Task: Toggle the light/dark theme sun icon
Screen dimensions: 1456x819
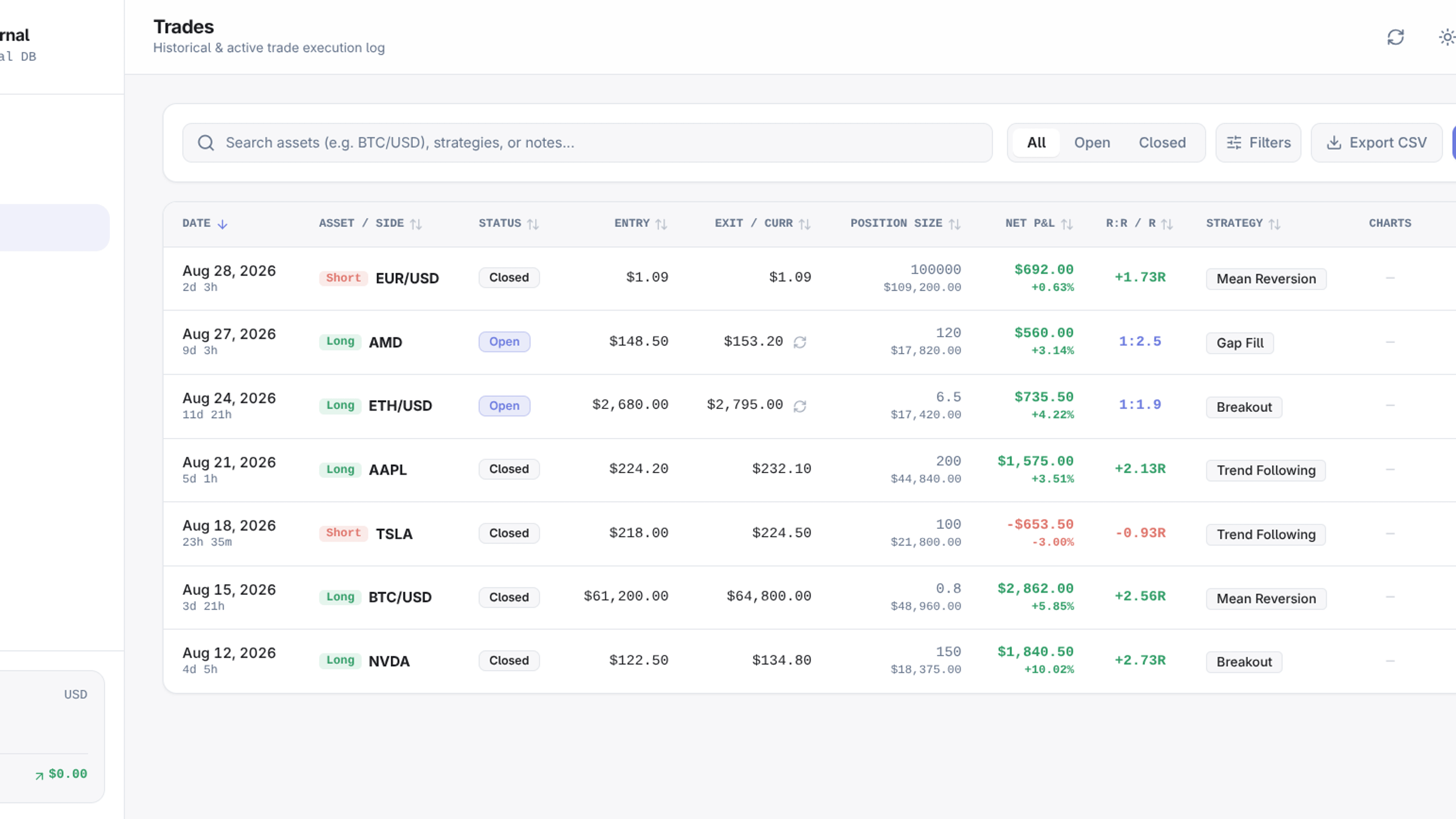Action: coord(1447,38)
